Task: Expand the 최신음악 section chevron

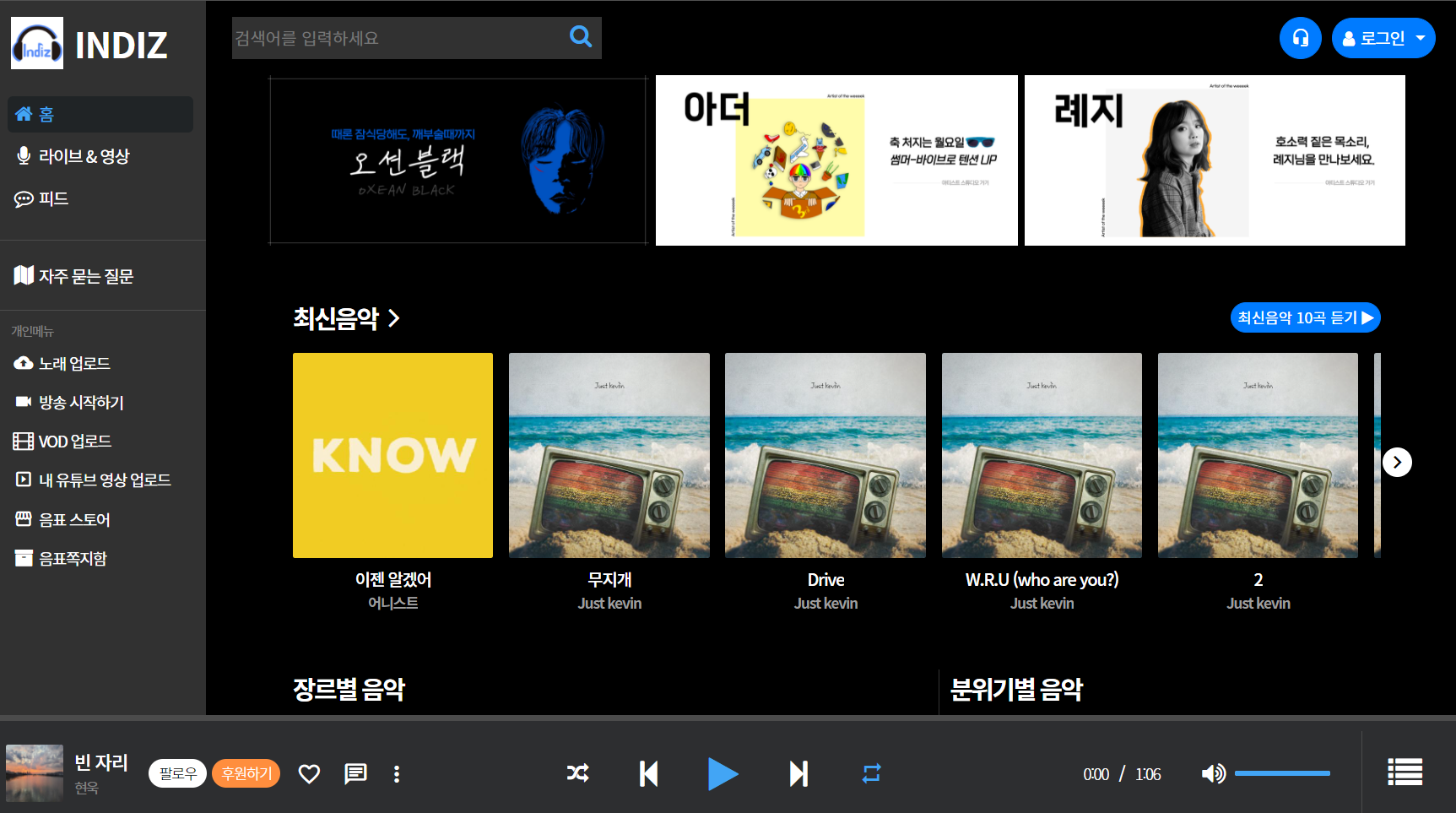Action: (x=394, y=318)
